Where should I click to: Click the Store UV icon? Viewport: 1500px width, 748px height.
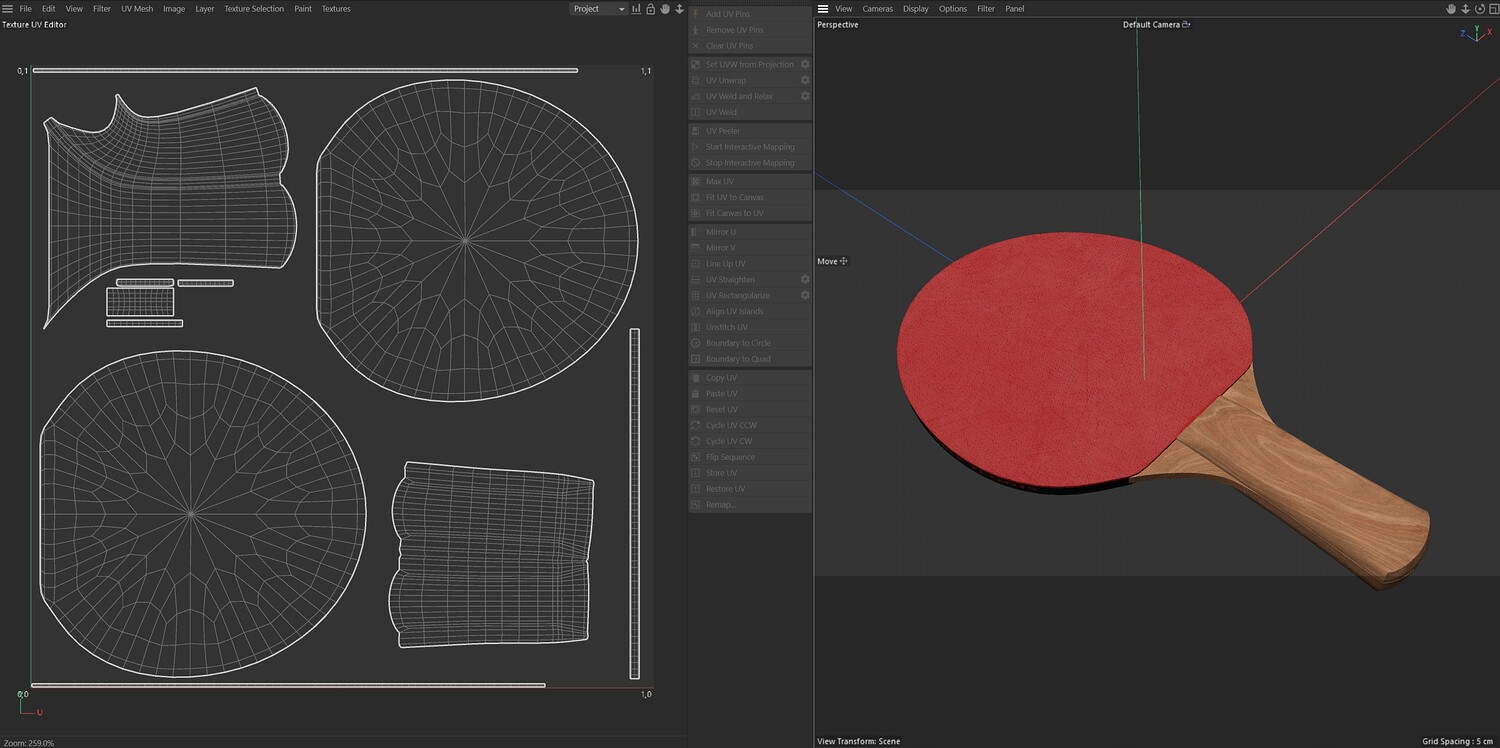[696, 474]
